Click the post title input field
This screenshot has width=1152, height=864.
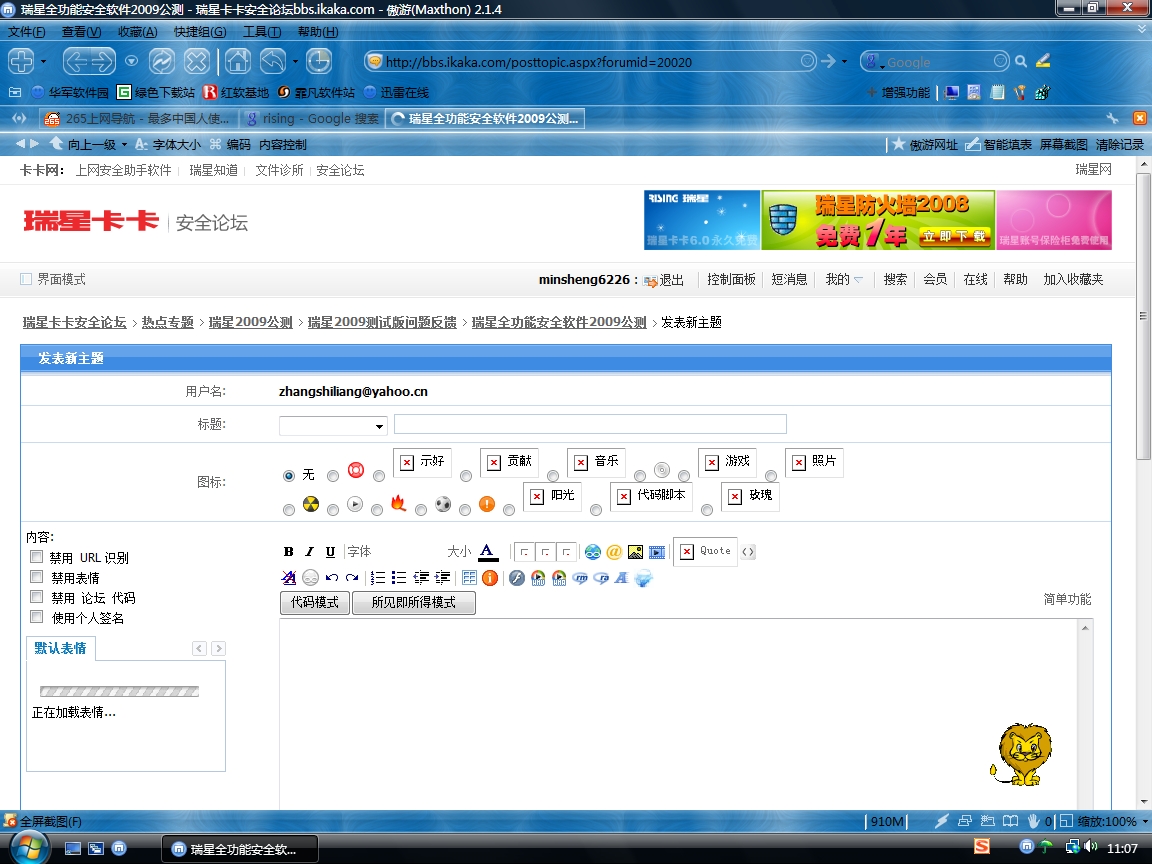pyautogui.click(x=590, y=424)
